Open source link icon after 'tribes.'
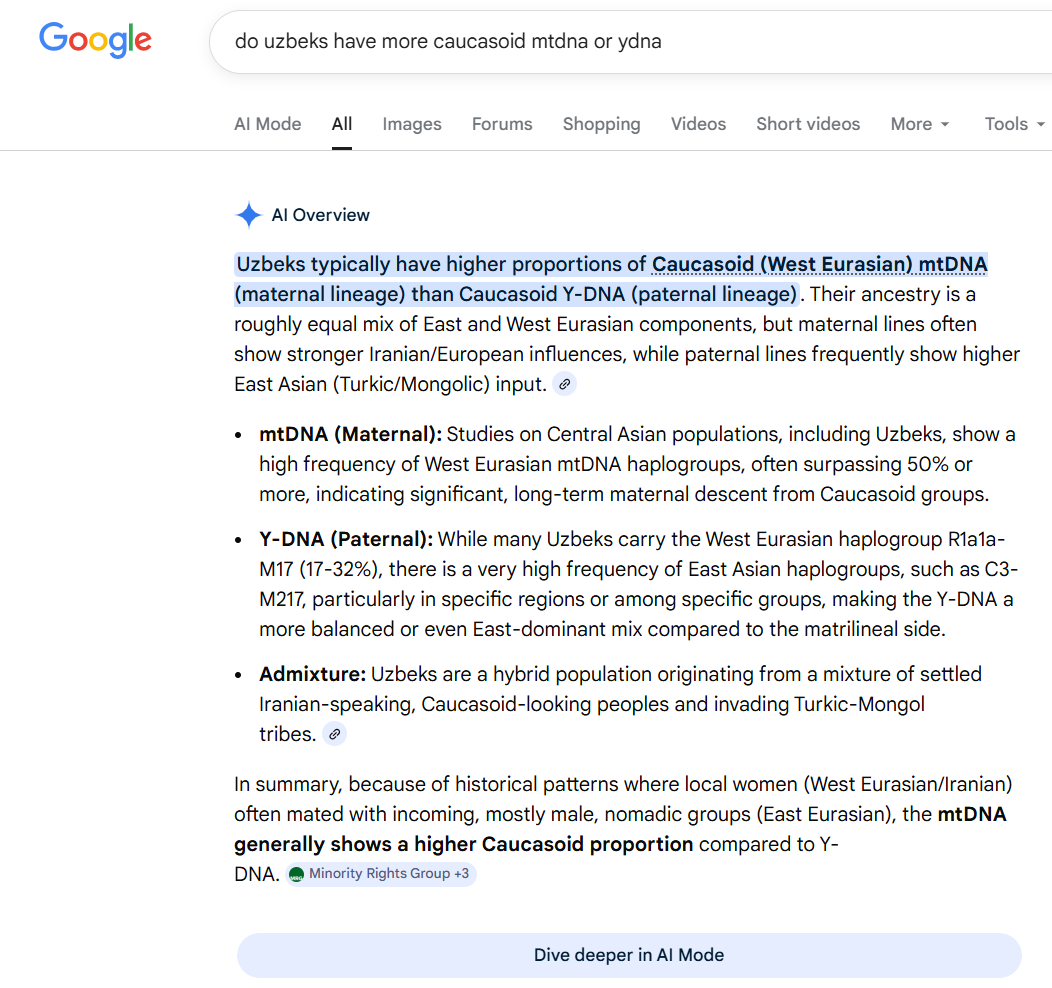1052x988 pixels. (334, 734)
